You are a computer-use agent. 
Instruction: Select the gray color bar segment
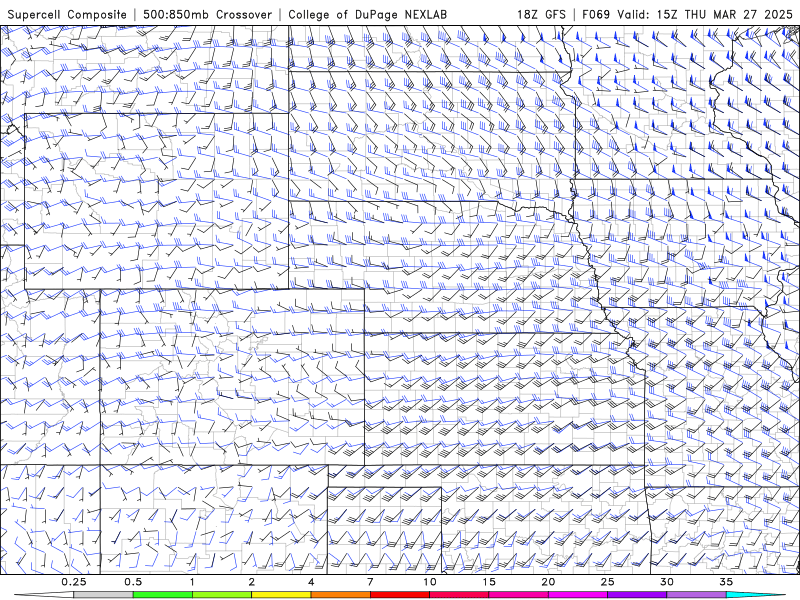pos(104,595)
